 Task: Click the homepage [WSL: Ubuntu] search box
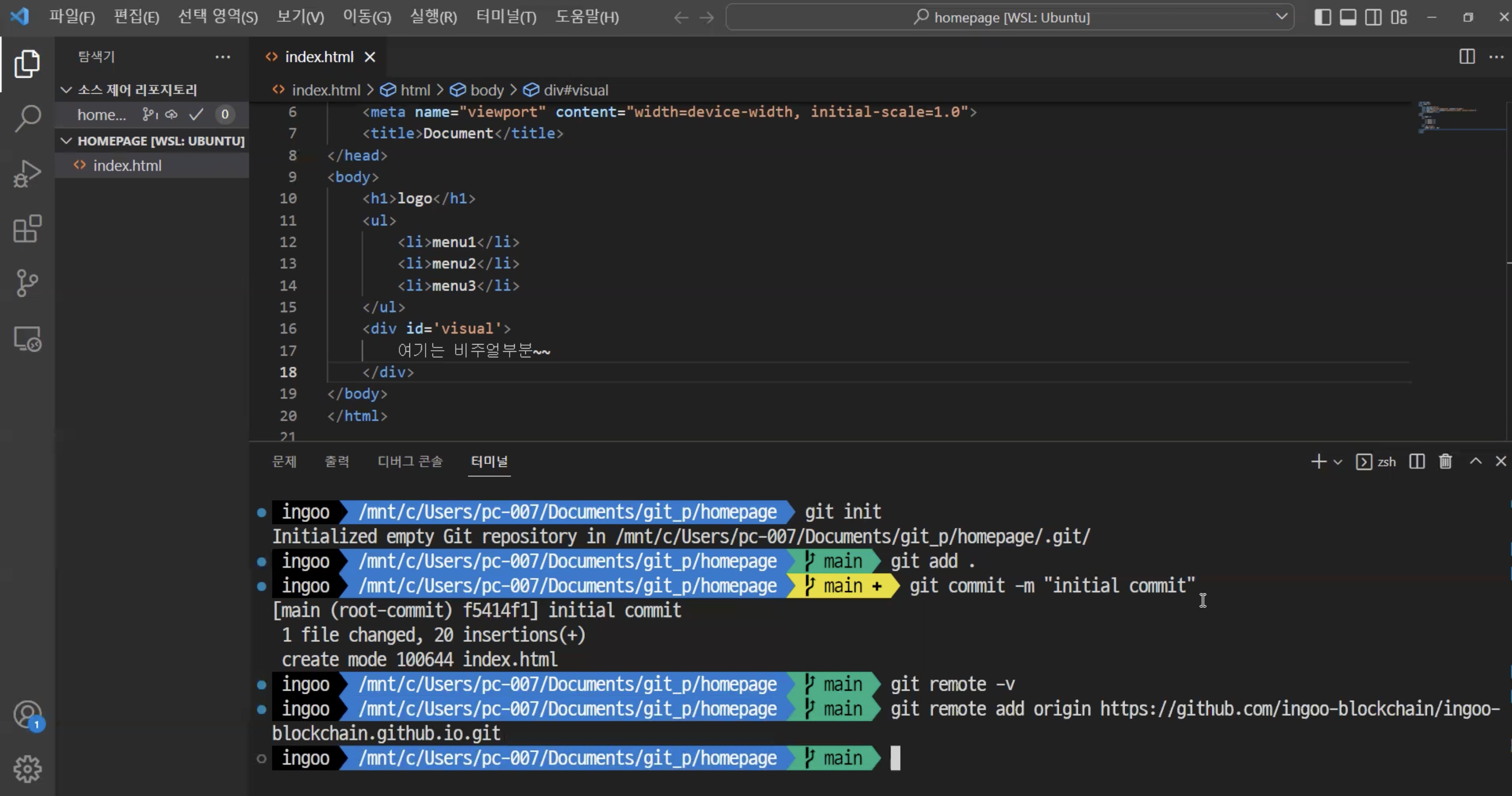(1009, 17)
